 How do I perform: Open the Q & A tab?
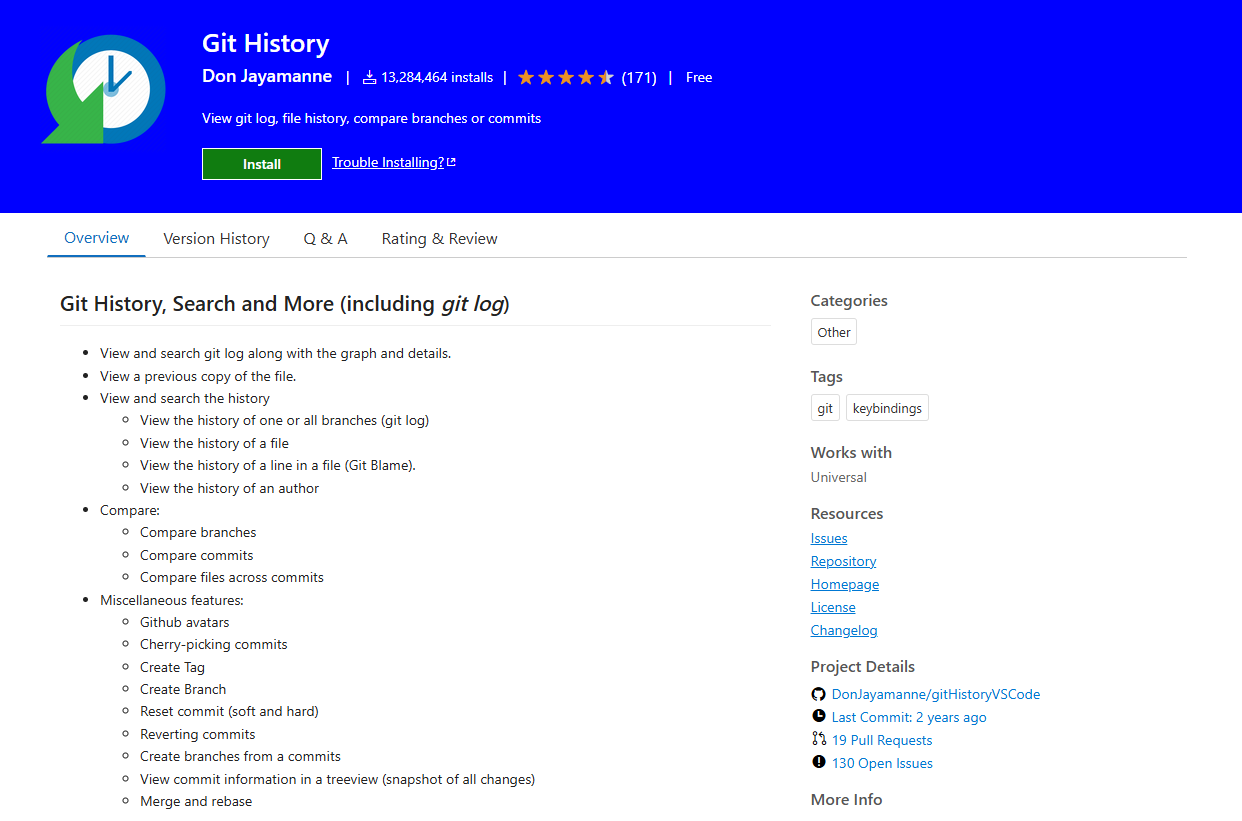point(326,239)
